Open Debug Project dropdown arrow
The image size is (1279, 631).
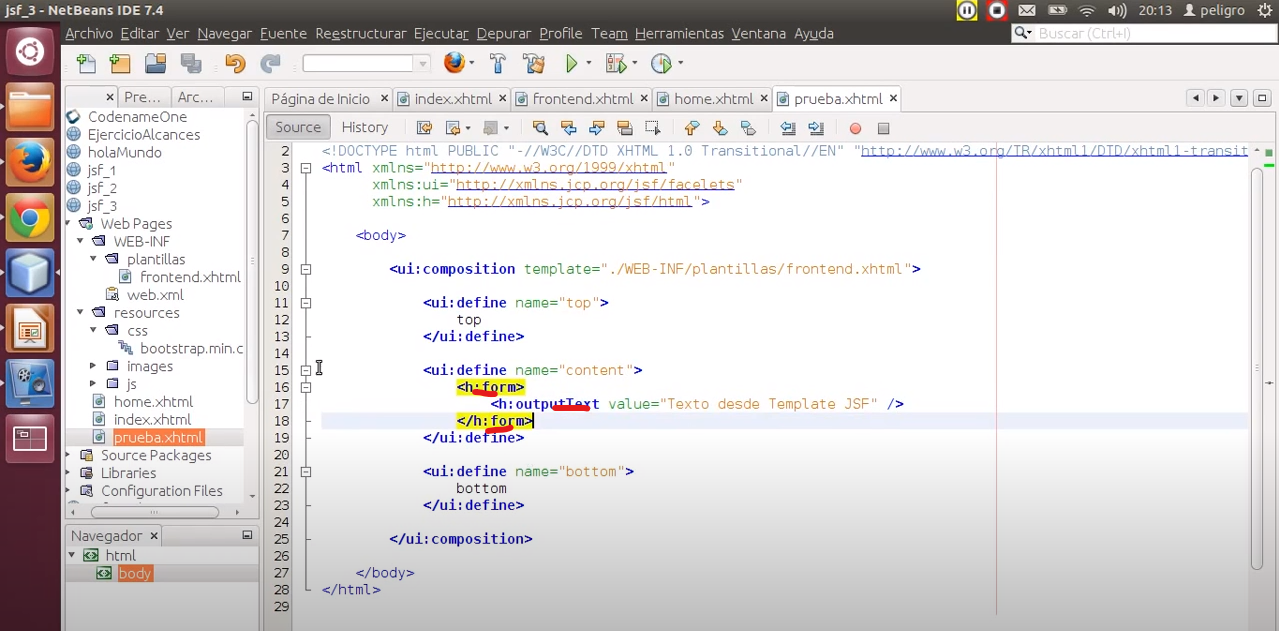pos(634,64)
